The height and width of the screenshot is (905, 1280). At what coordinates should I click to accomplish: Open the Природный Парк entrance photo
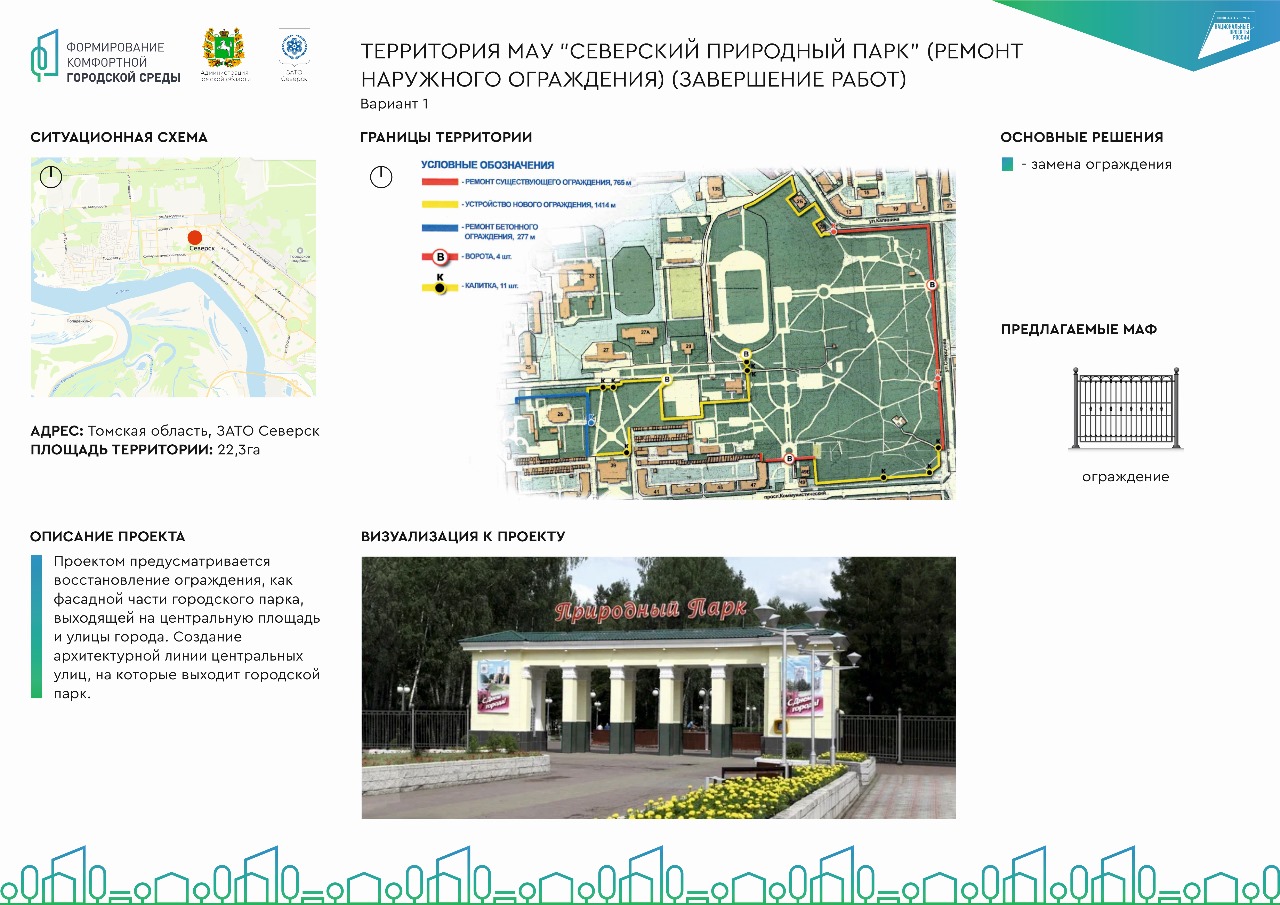[658, 687]
